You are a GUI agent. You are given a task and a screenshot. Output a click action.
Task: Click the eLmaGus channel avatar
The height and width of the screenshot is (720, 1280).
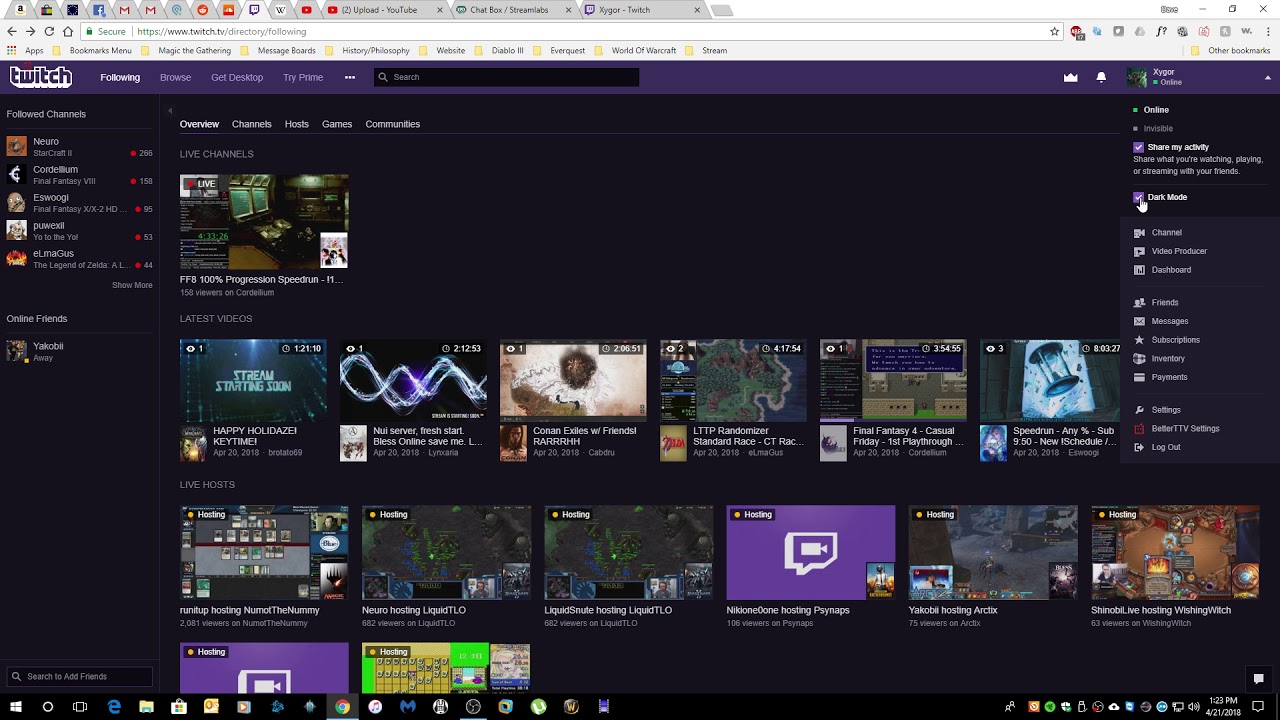[x=16, y=259]
